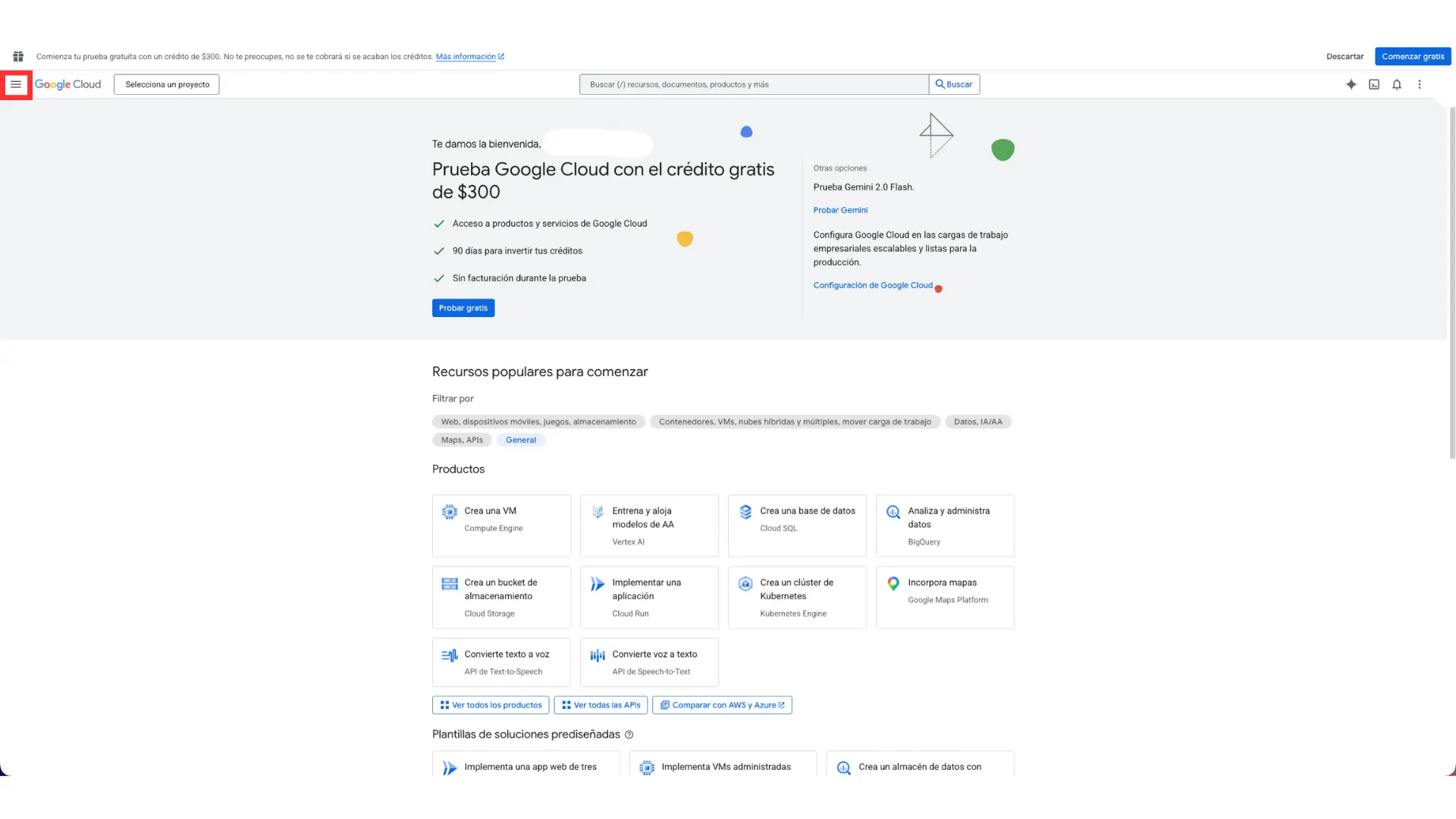Click the Gemini sparkle icon

pos(1351,84)
